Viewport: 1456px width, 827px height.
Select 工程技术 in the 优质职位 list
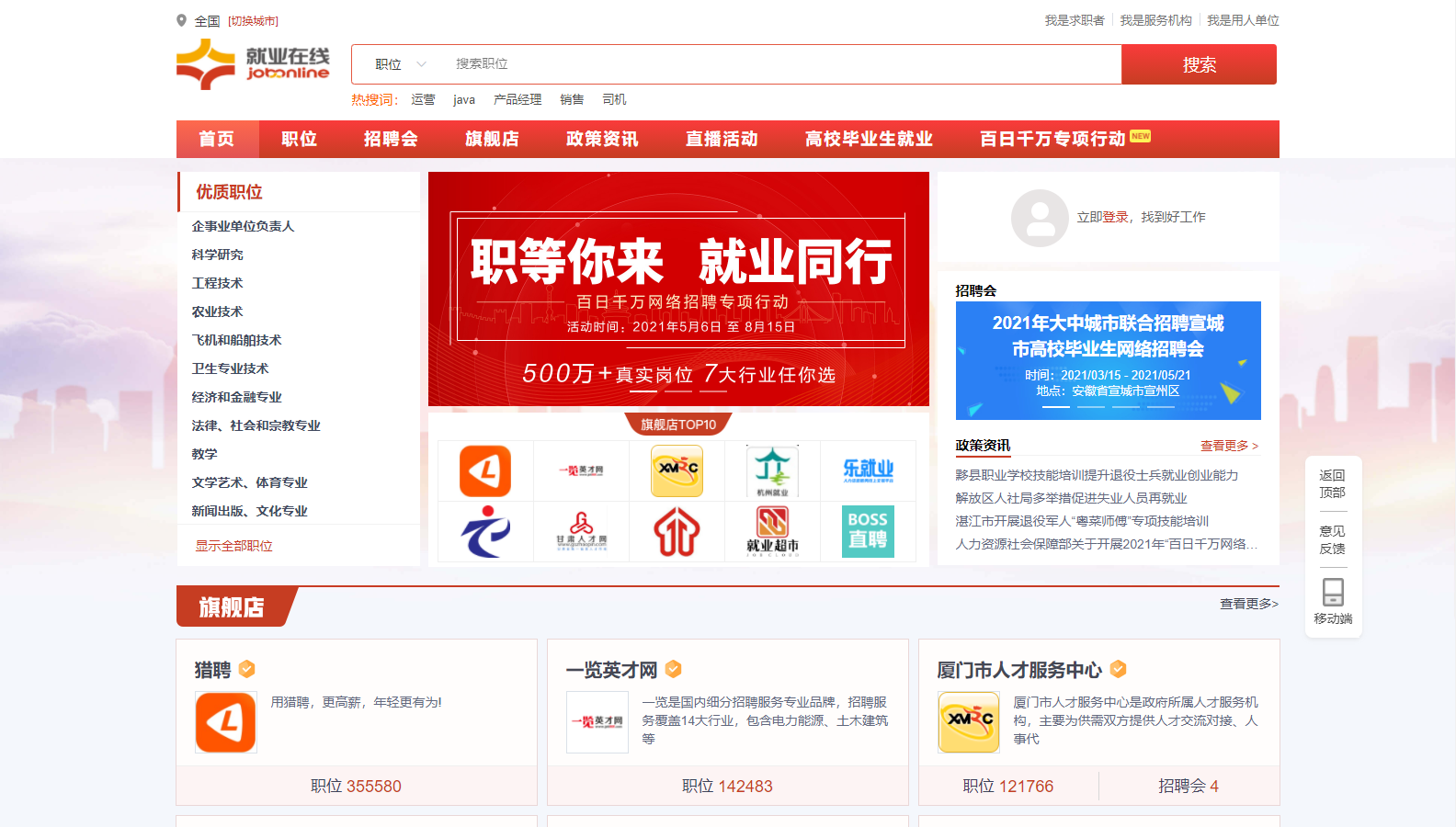click(217, 283)
